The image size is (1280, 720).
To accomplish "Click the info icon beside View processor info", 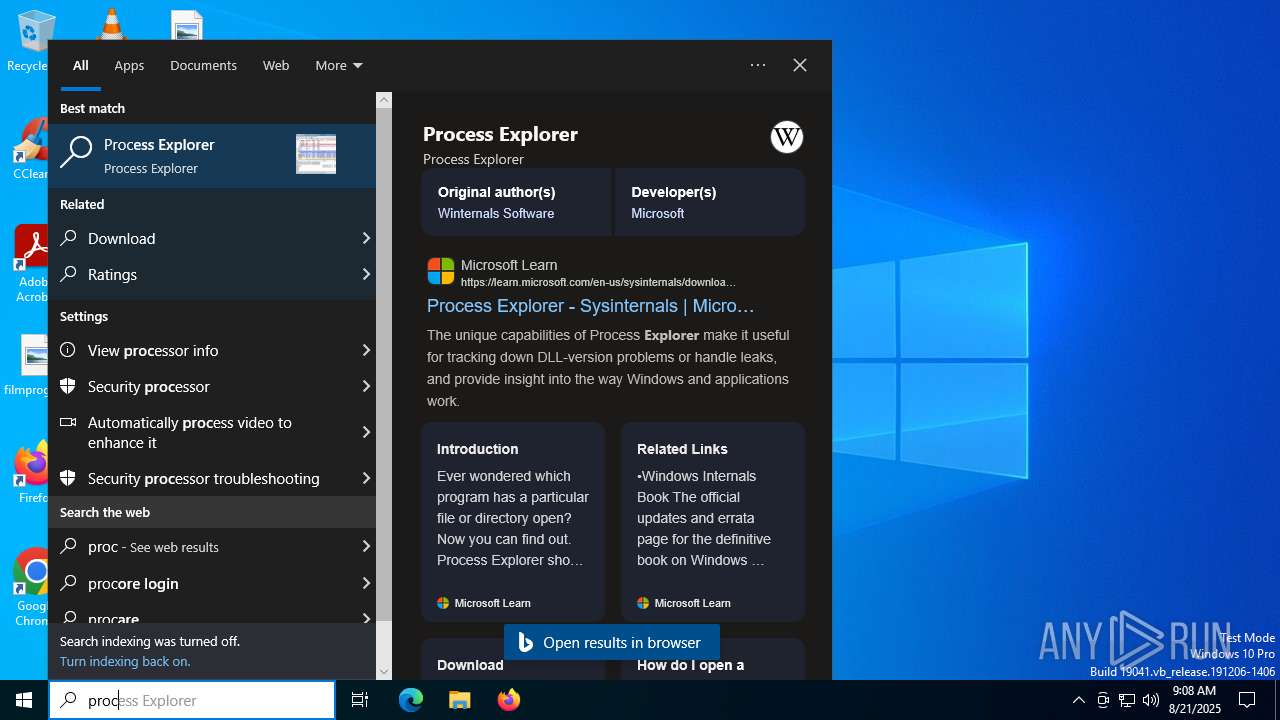I will click(68, 350).
